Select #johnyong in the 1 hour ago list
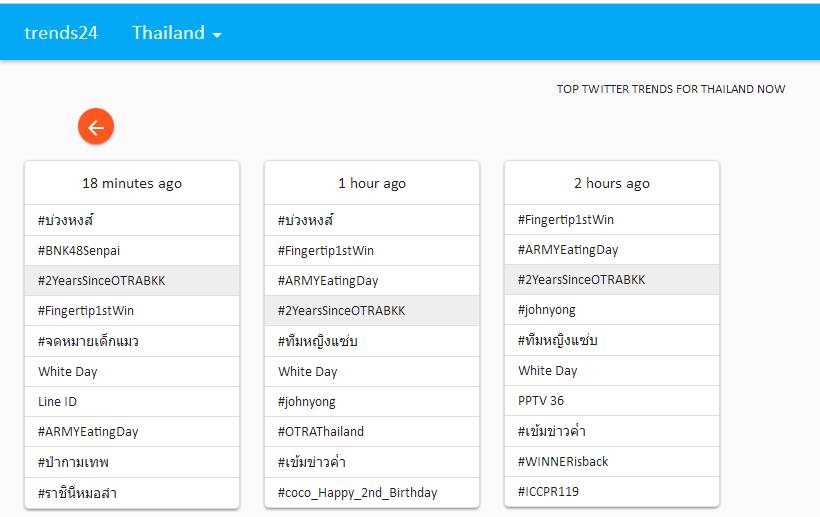 [x=307, y=401]
